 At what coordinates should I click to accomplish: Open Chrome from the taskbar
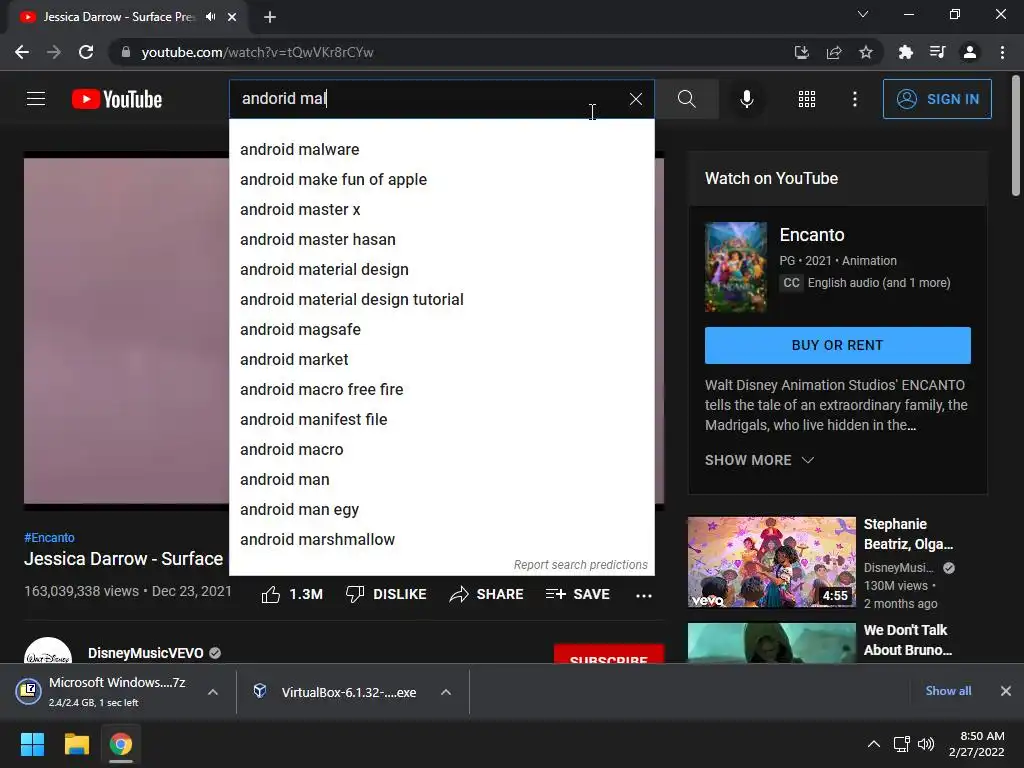(121, 744)
